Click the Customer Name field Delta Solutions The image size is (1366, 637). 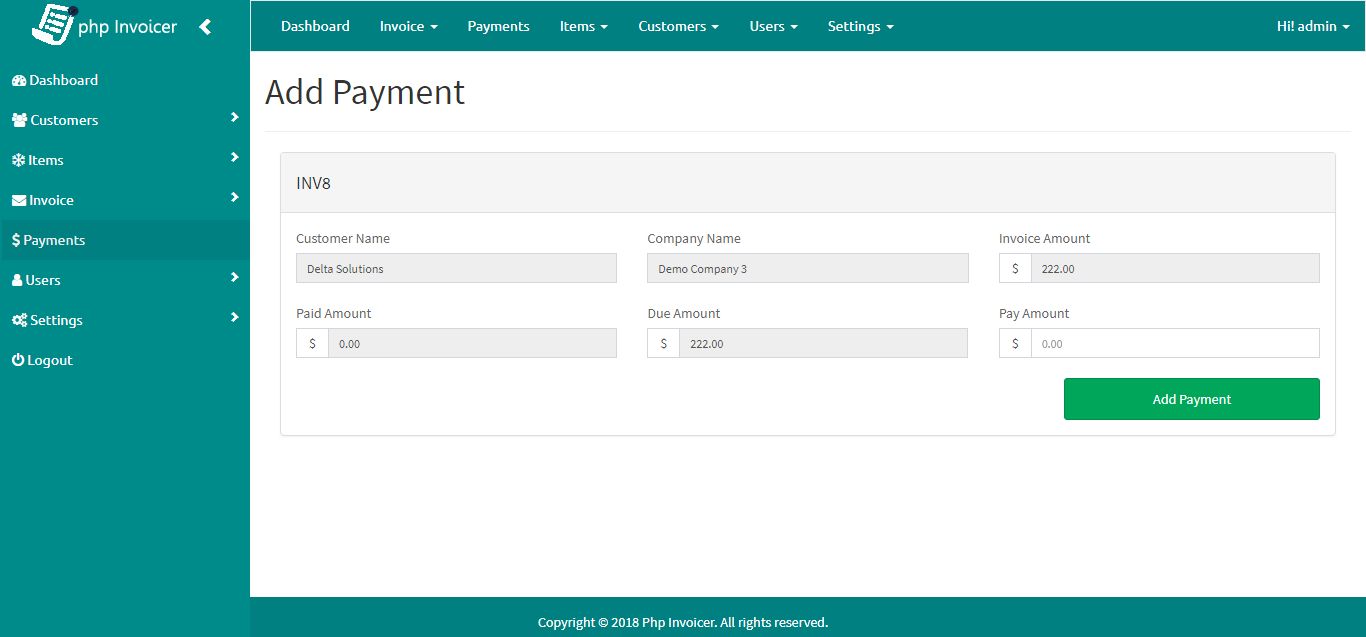[456, 268]
